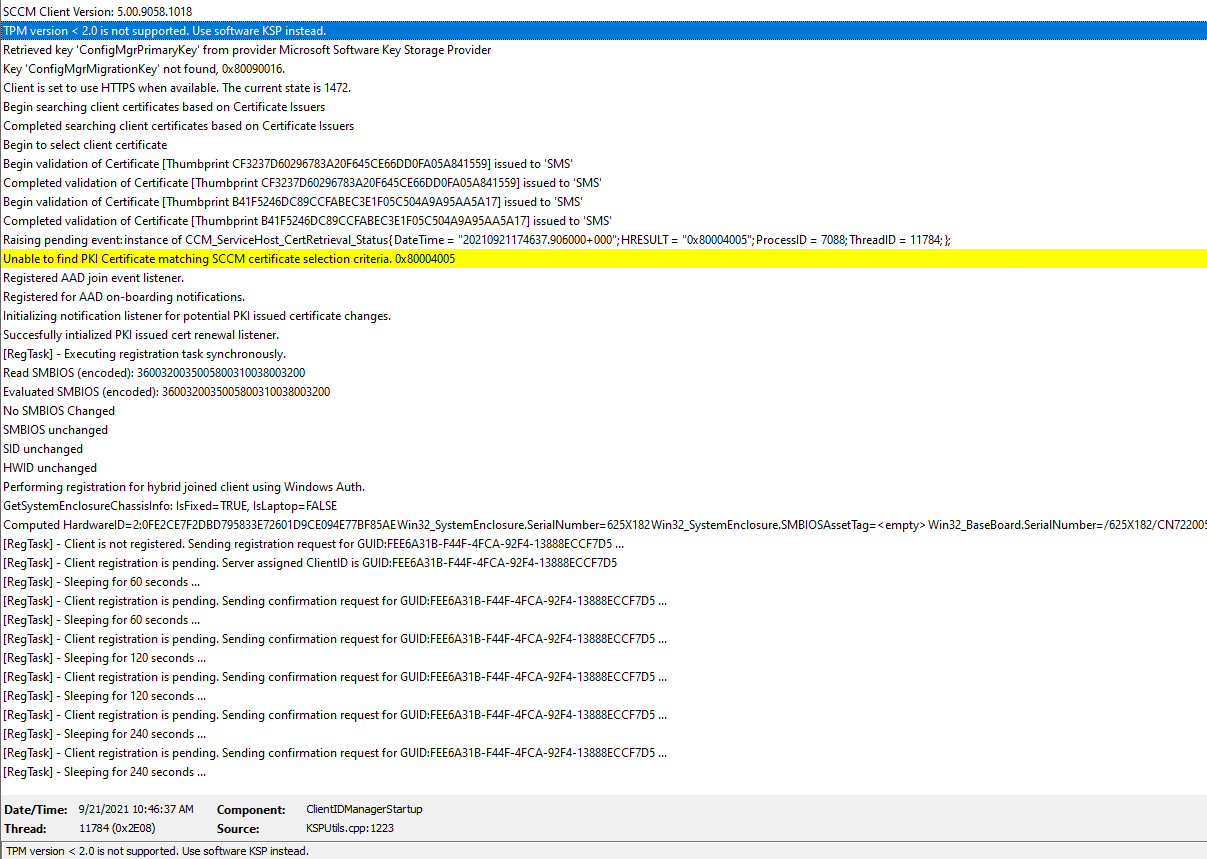Select the 'Client is set to use HTTPS' entry
1207x859 pixels.
pos(177,88)
